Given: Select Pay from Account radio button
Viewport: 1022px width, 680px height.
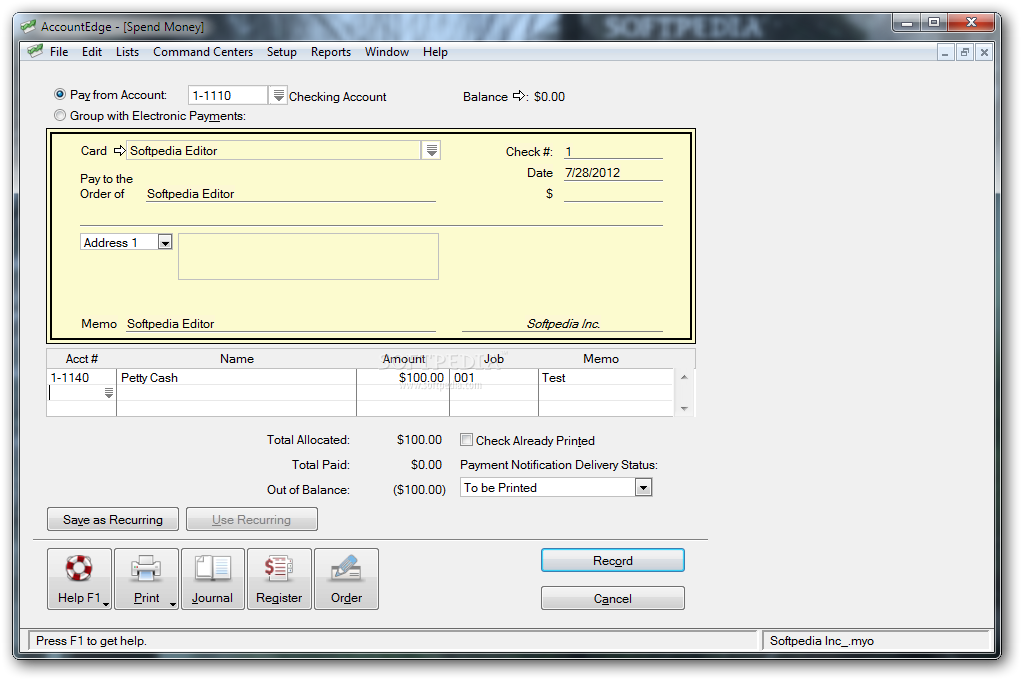Looking at the screenshot, I should click(60, 95).
